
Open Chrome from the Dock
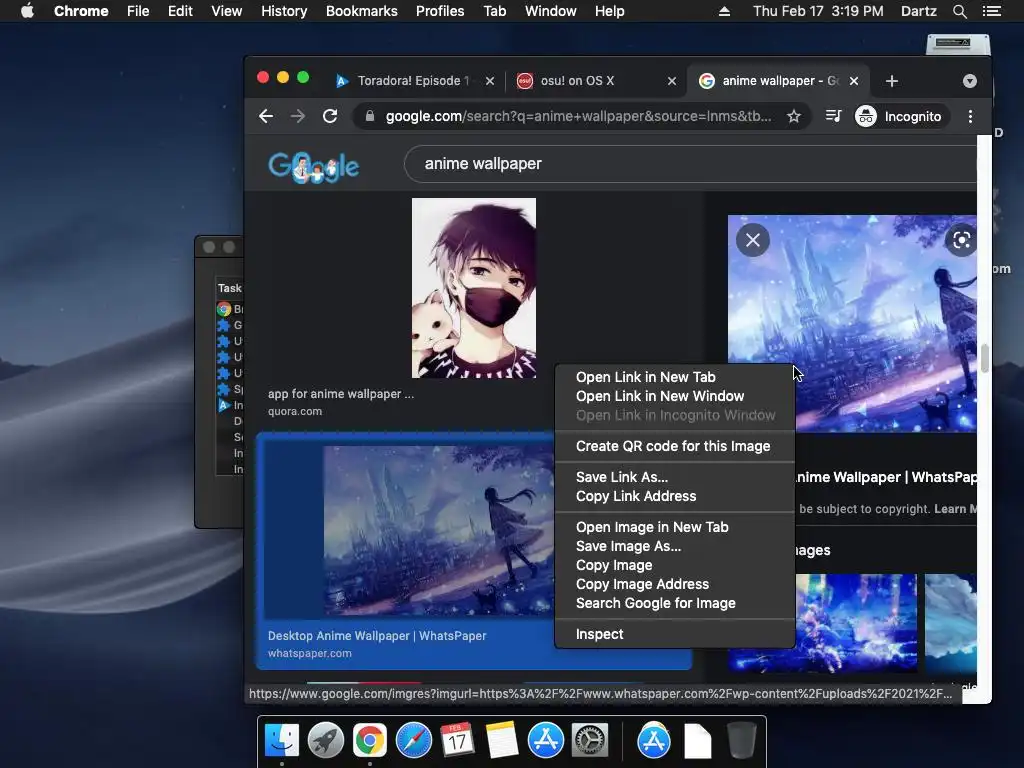click(370, 741)
